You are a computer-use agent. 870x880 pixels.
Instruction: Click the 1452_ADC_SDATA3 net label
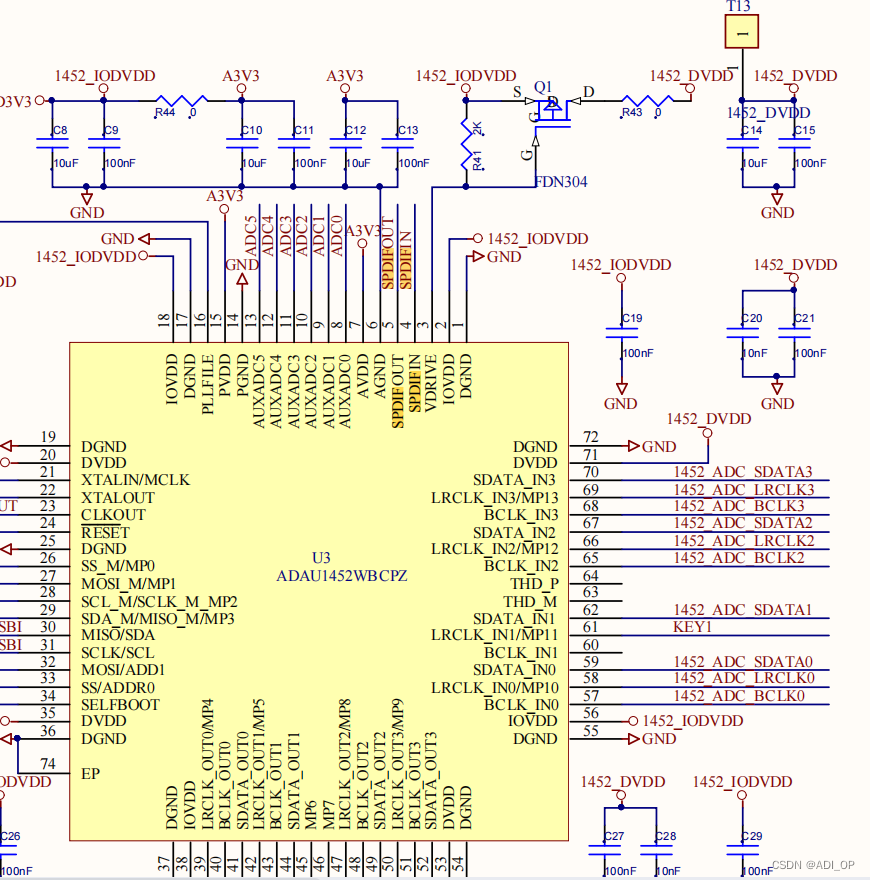tap(743, 472)
